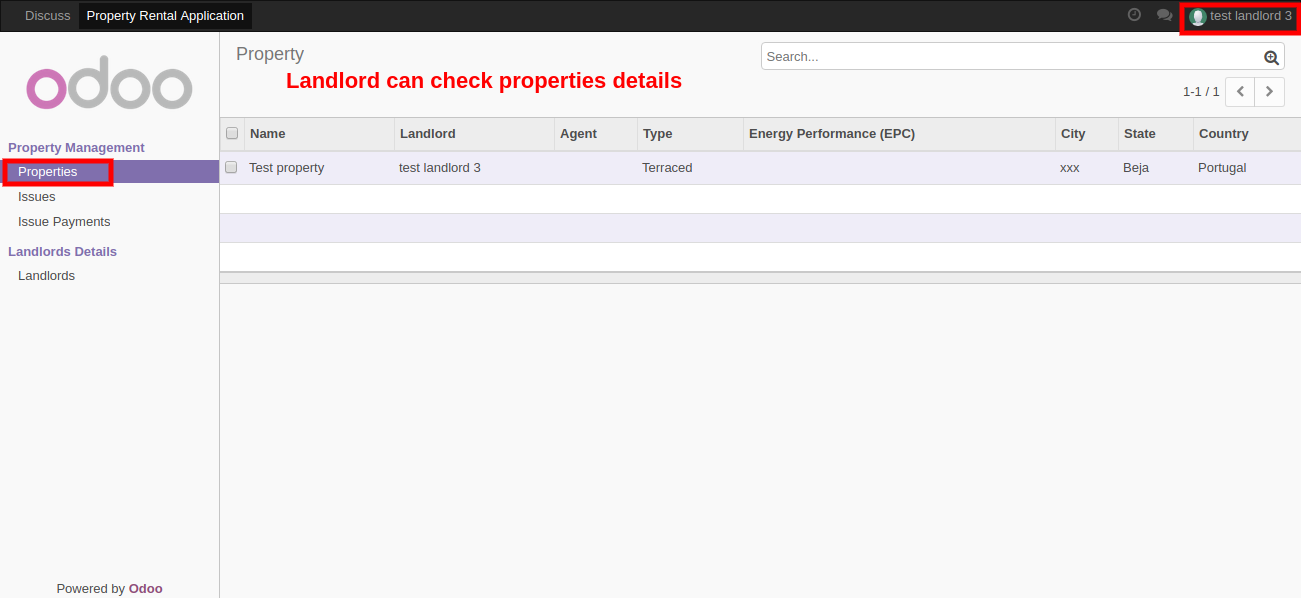Screen dimensions: 1301x598
Task: Click the '1-1 / 1' pager counter
Action: coord(1201,92)
